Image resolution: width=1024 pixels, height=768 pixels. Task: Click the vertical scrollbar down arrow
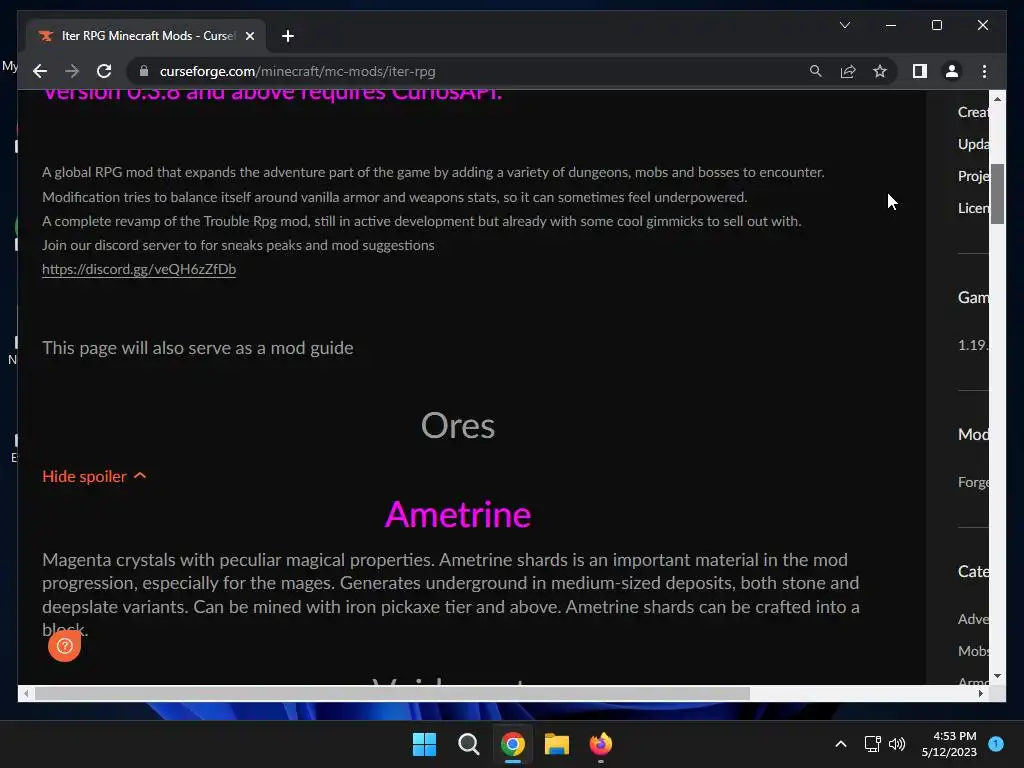click(x=997, y=677)
